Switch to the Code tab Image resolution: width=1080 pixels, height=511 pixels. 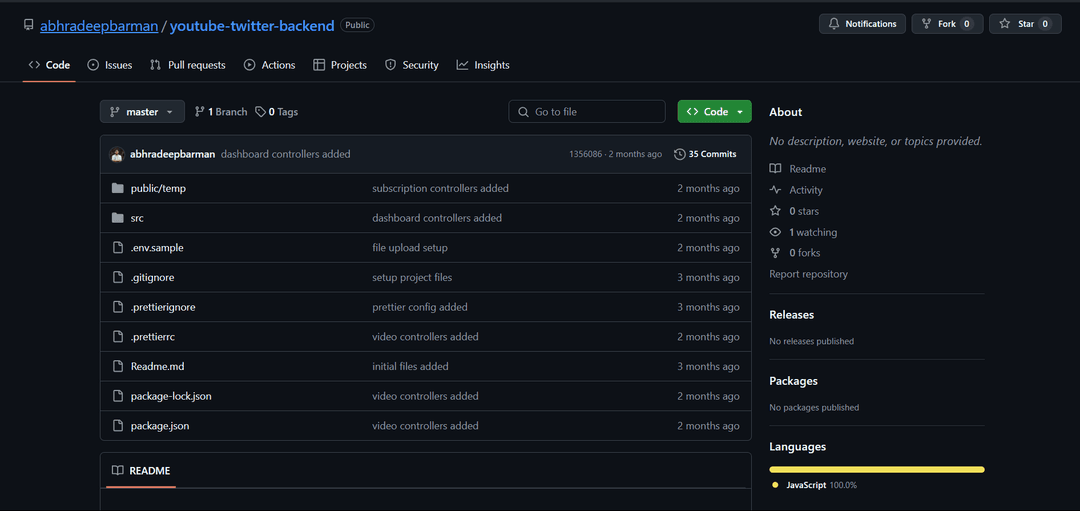click(49, 65)
